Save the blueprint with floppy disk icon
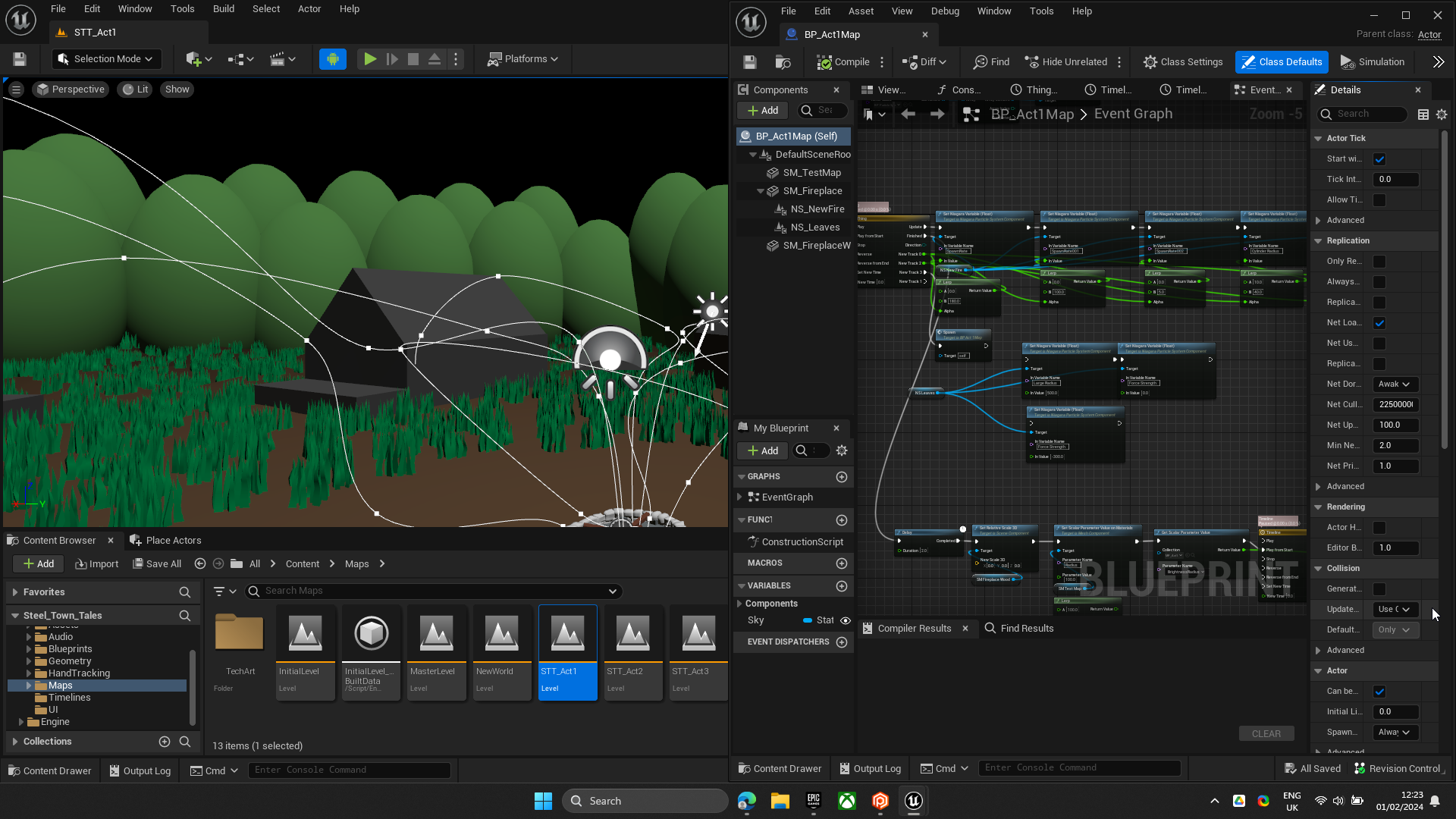The image size is (1456, 819). (750, 62)
